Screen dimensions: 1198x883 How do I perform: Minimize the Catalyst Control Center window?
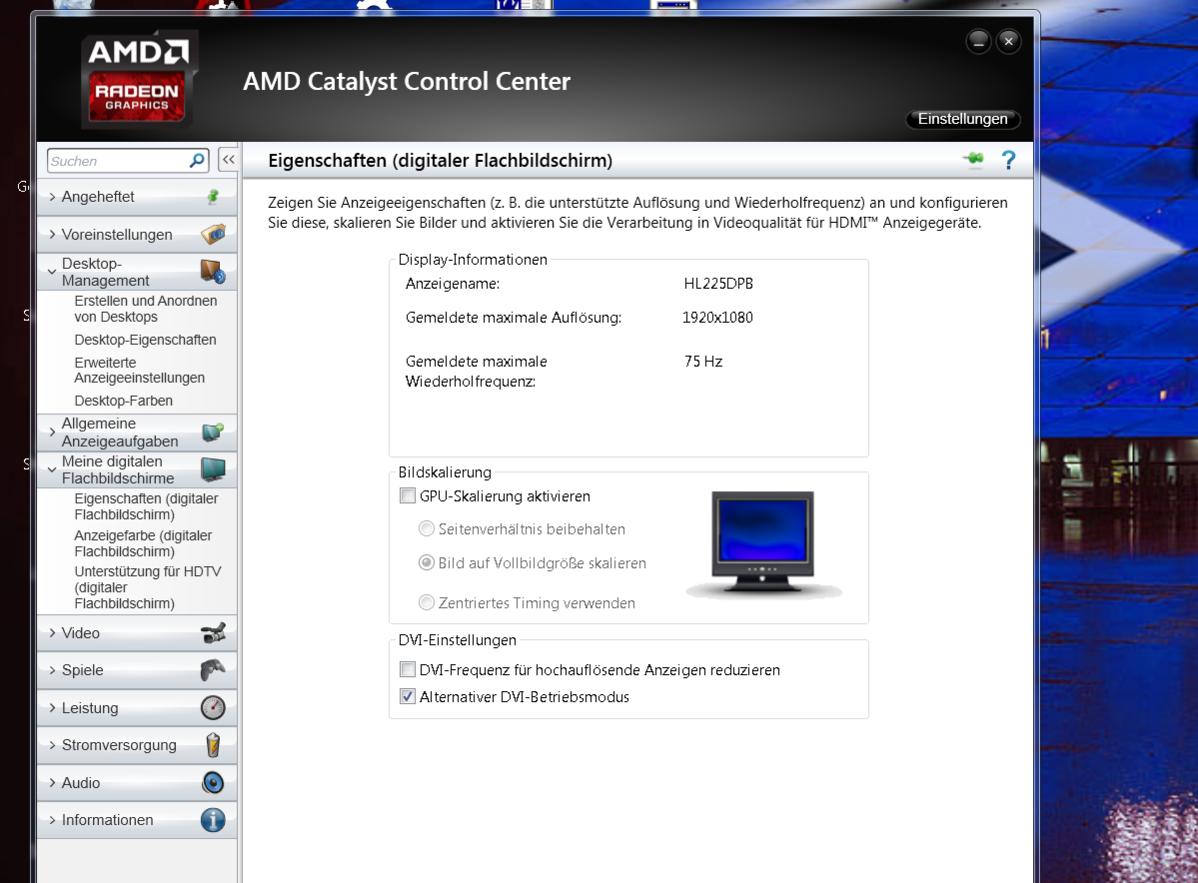[978, 41]
